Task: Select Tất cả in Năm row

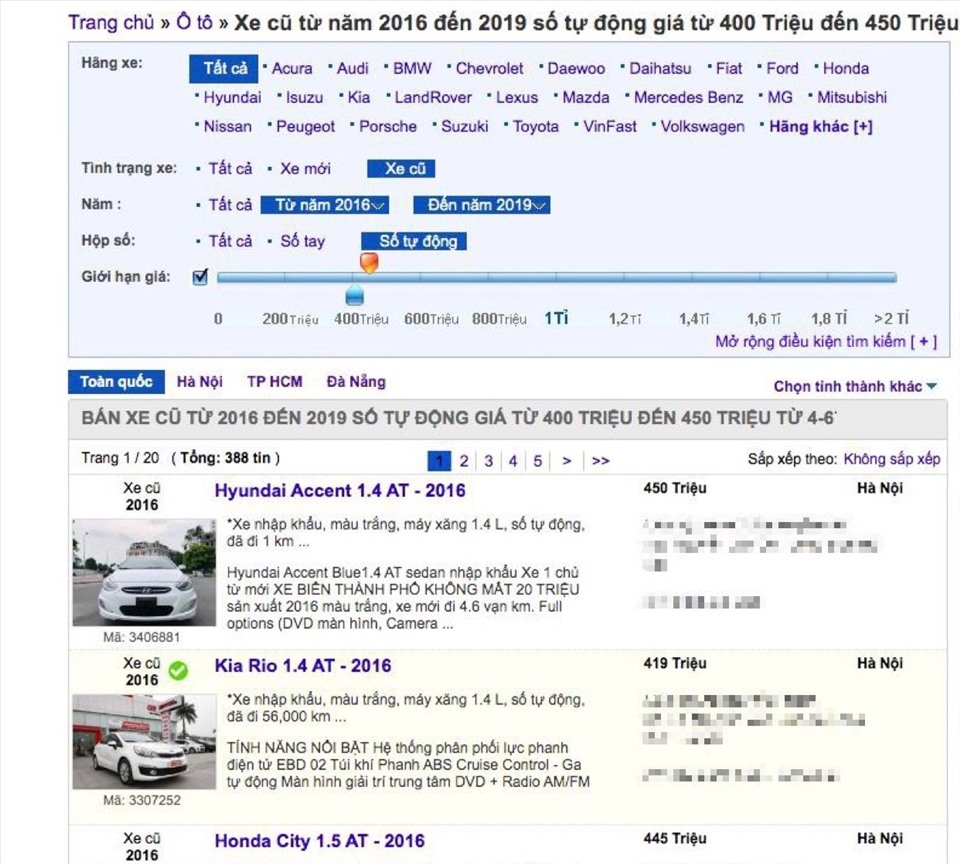Action: pos(230,205)
